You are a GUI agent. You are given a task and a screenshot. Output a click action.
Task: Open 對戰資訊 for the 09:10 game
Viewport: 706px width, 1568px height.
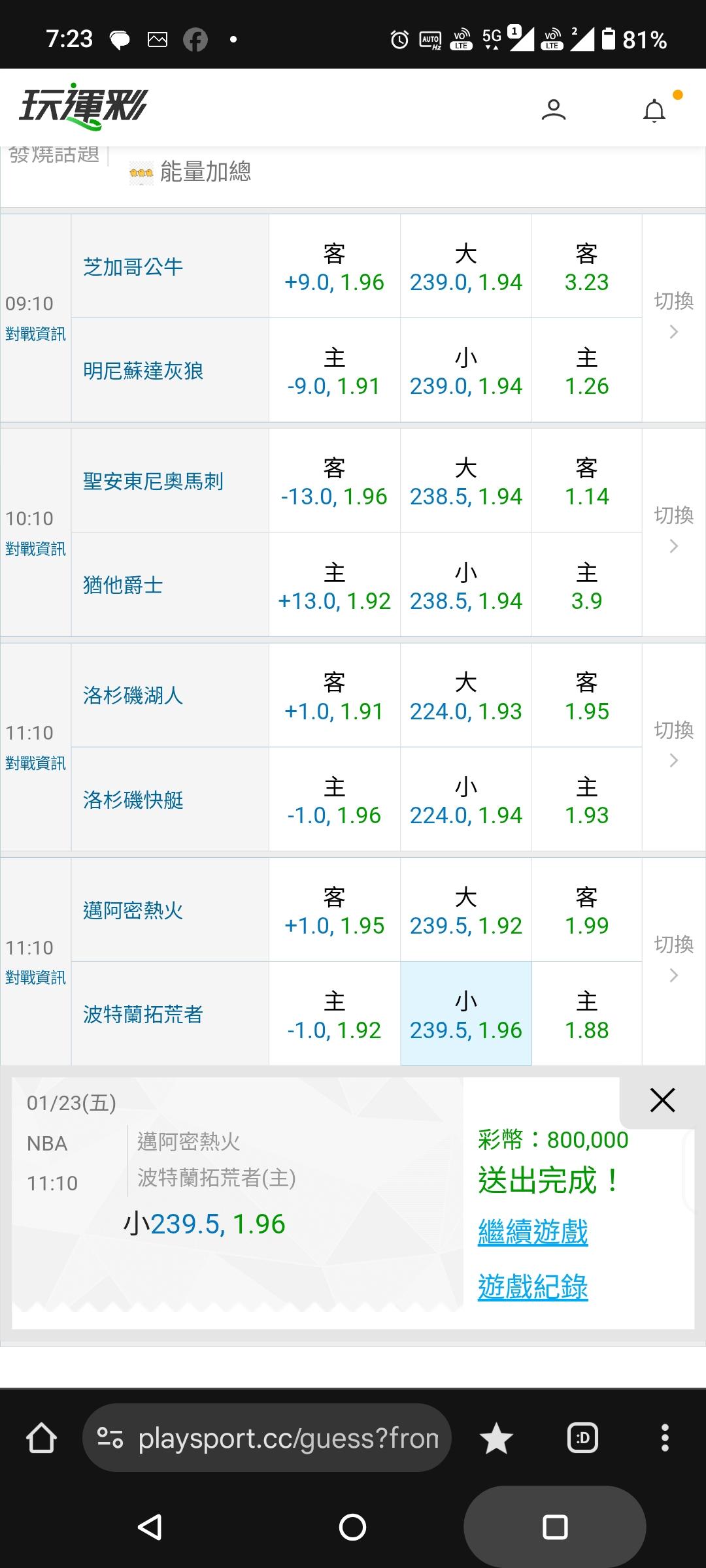(35, 334)
